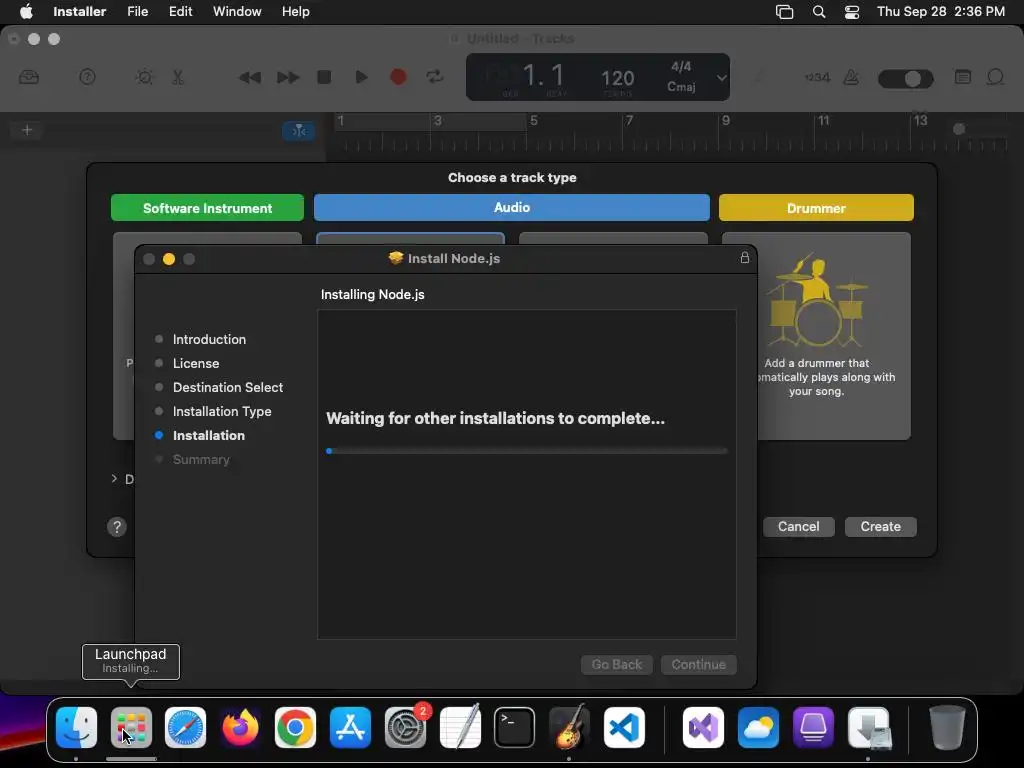
Task: Open Launchpad from the Dock
Action: [131, 727]
